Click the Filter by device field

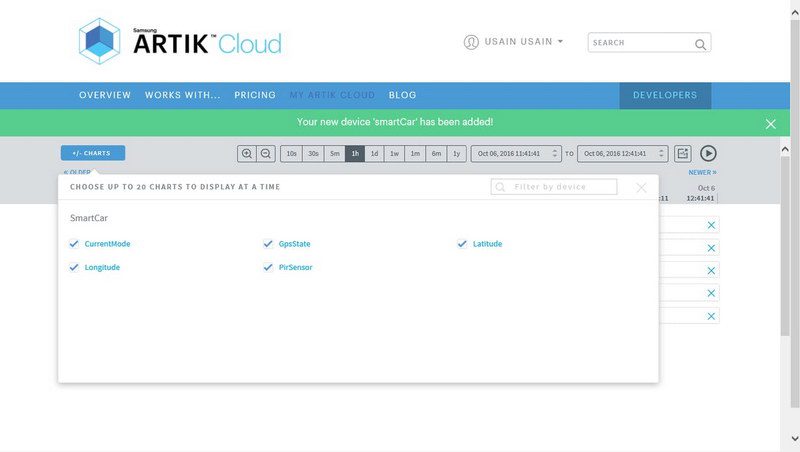click(554, 187)
